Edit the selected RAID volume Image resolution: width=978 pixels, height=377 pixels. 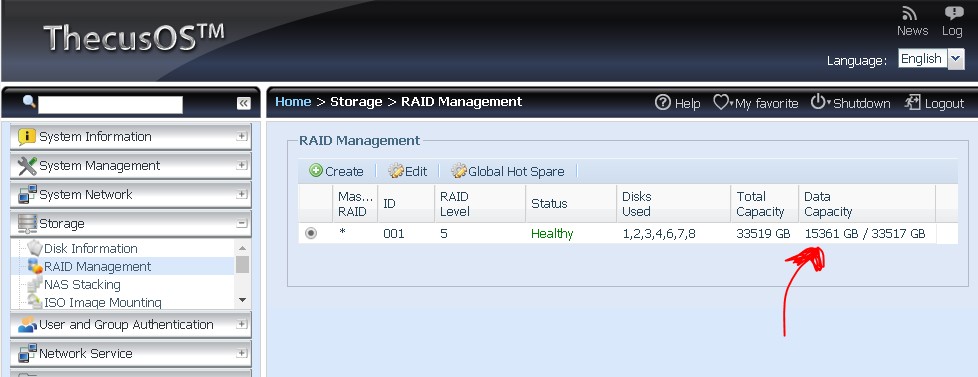tap(407, 171)
